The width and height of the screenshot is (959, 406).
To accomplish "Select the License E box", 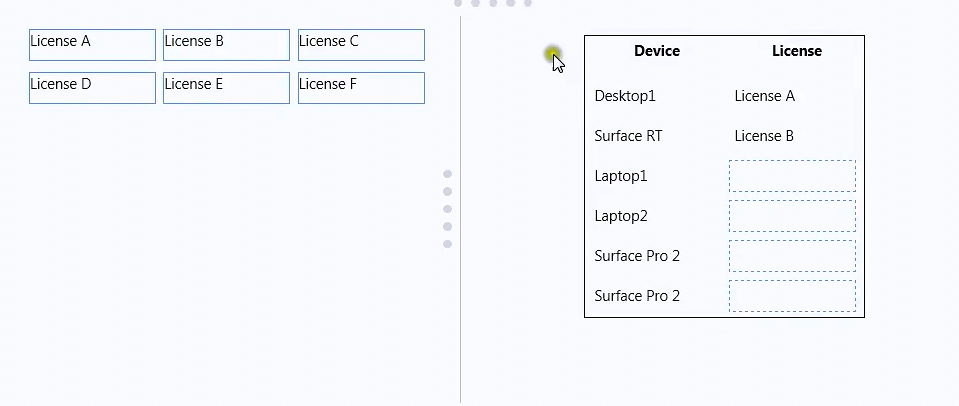I will (226, 88).
